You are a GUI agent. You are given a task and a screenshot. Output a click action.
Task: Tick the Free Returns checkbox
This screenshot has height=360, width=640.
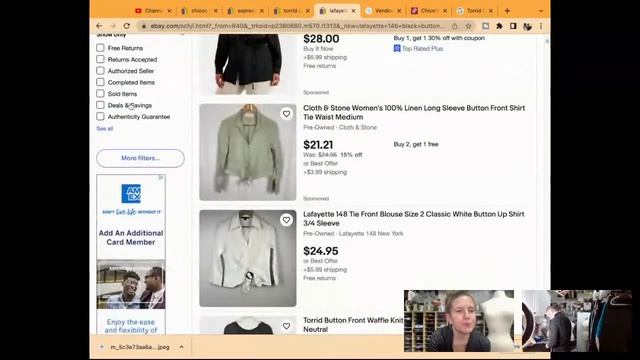tap(100, 48)
